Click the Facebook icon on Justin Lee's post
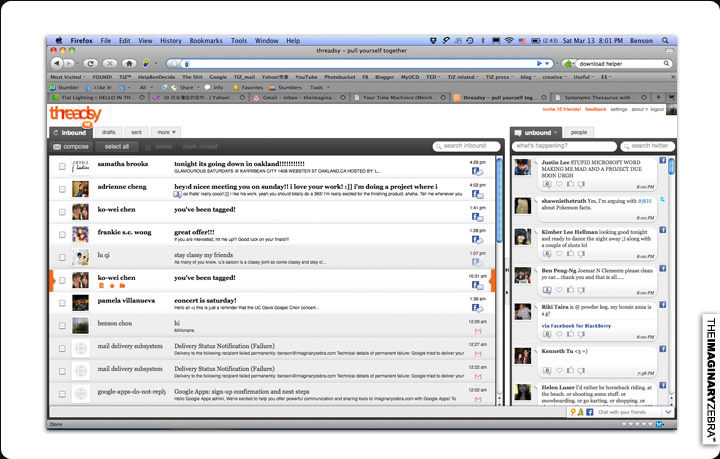The height and width of the screenshot is (459, 720). (662, 160)
